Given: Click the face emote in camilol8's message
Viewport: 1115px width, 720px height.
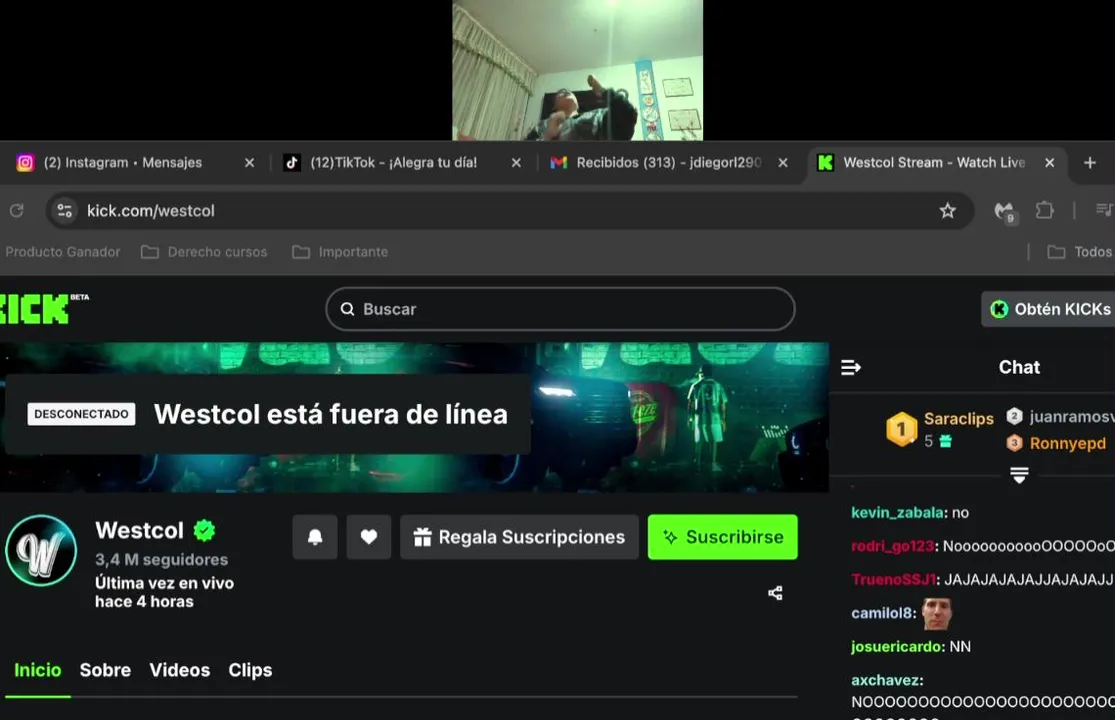Looking at the screenshot, I should click(x=937, y=613).
